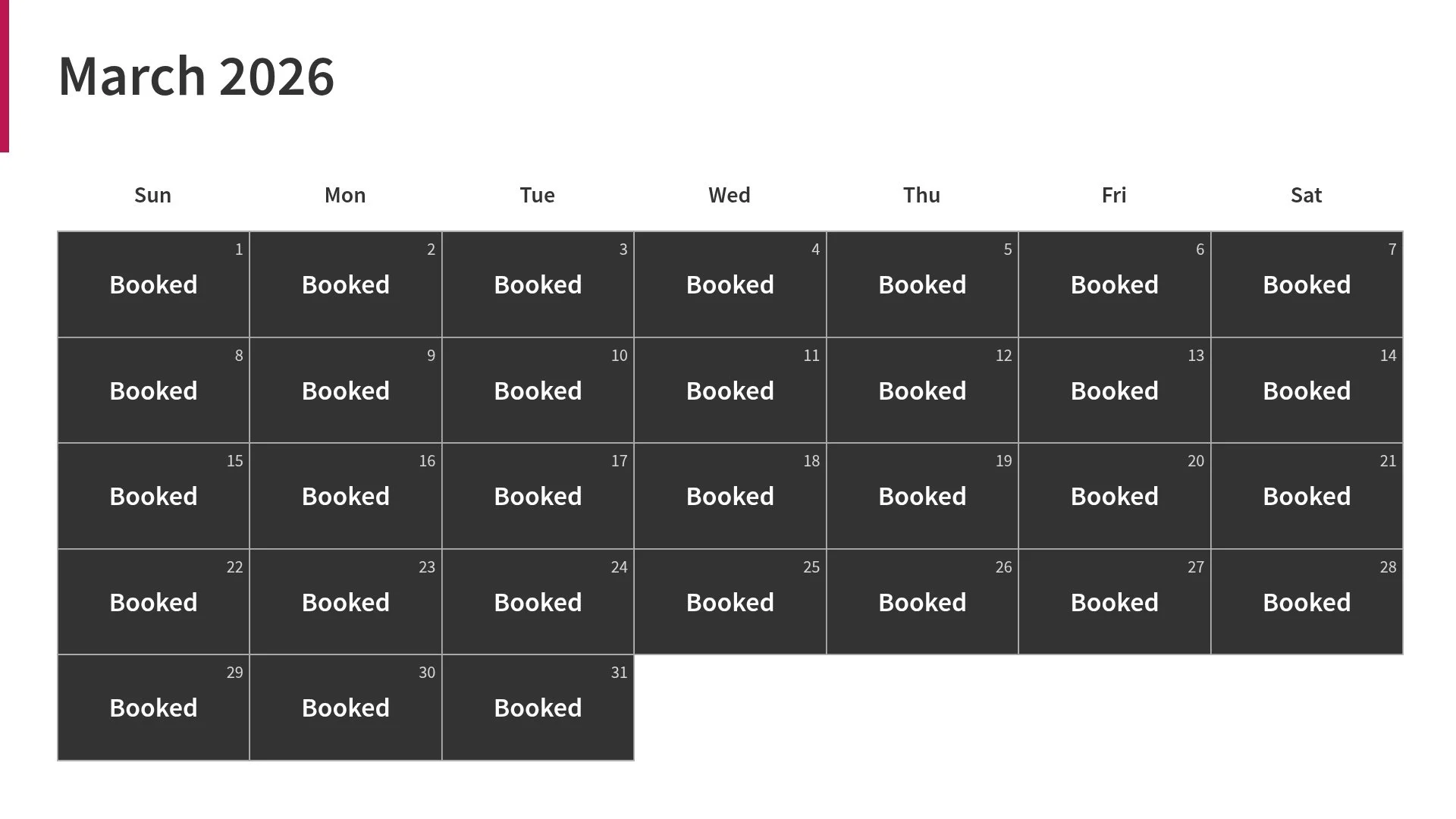This screenshot has height=819, width=1456.
Task: Open the March 24 booking
Action: tap(538, 602)
